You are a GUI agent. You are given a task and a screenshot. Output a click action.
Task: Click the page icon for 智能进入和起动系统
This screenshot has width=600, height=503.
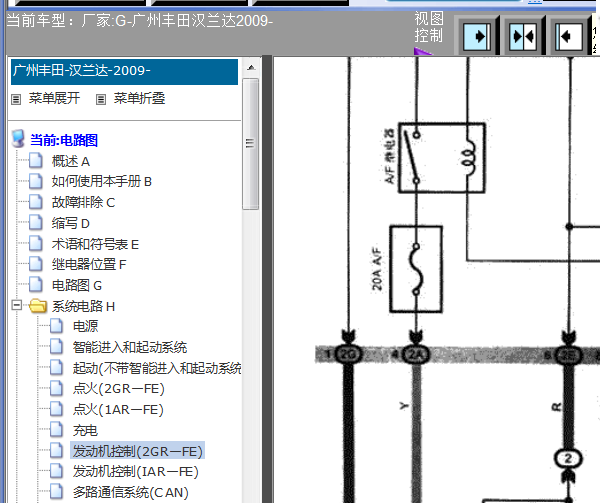click(57, 347)
